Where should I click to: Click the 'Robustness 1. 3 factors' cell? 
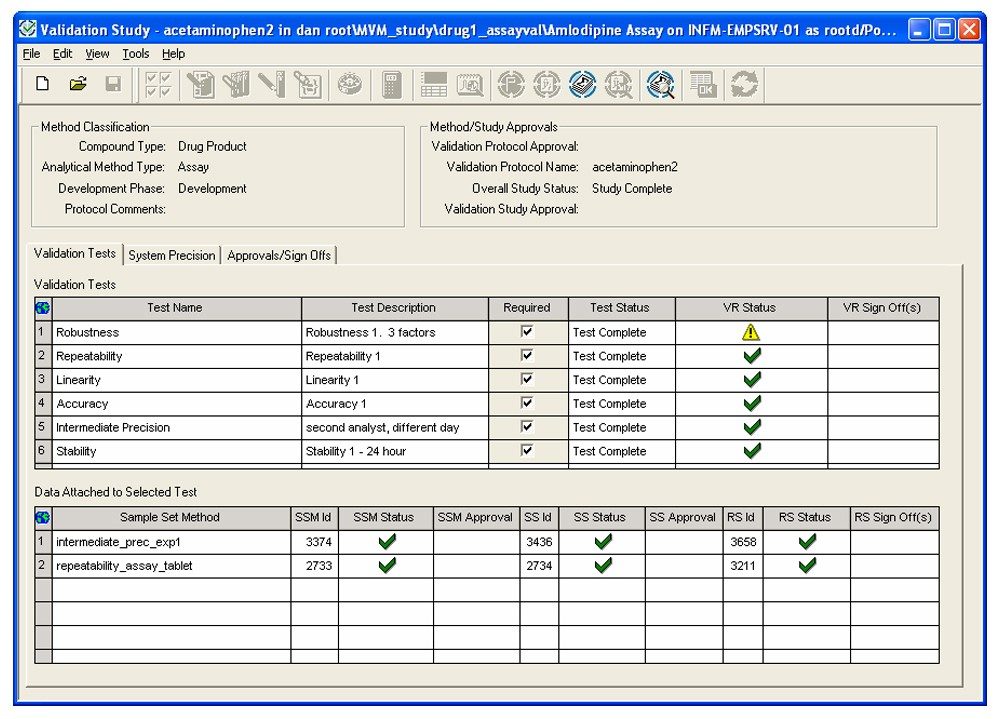[395, 332]
